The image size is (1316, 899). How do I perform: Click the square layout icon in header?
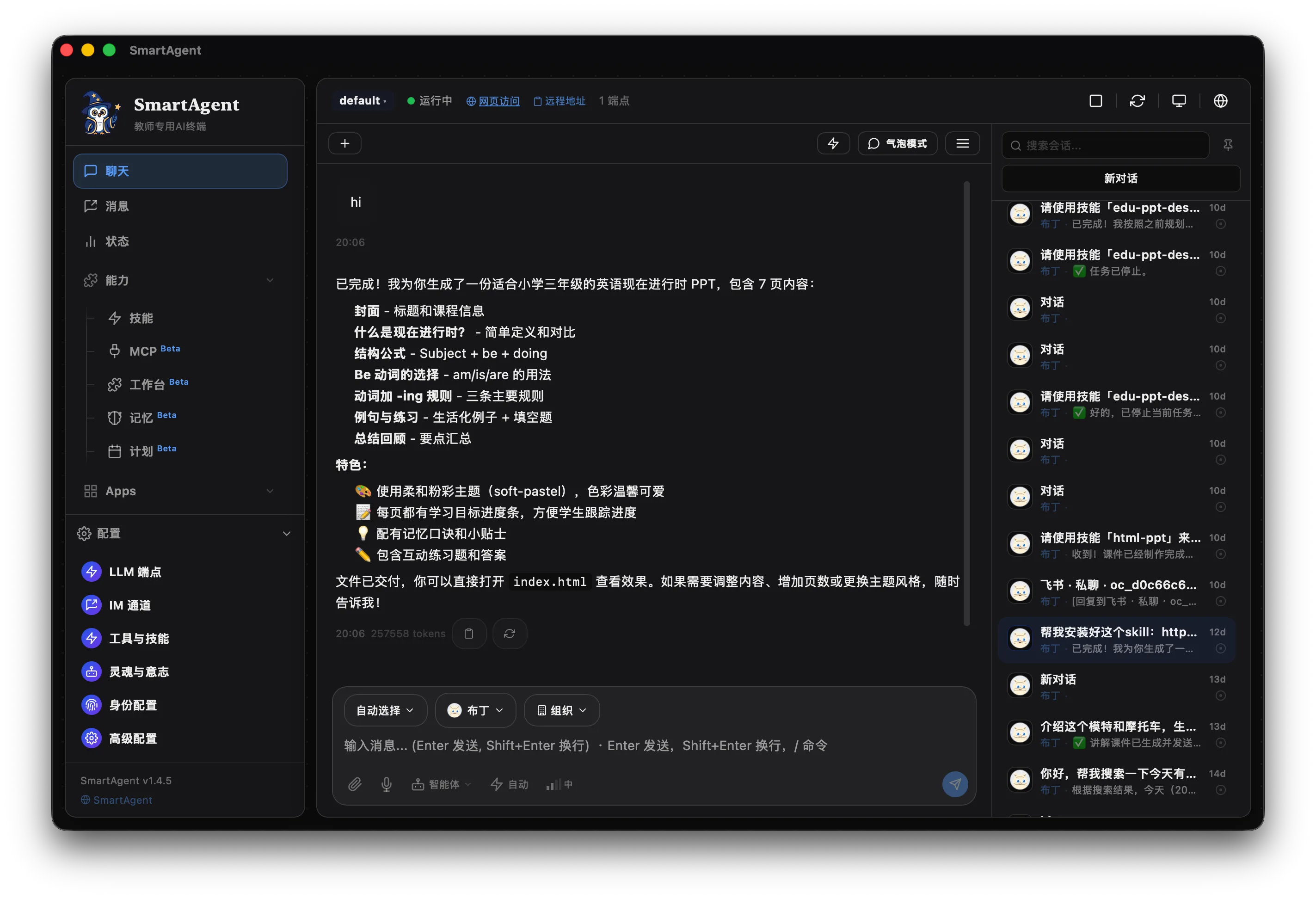coord(1095,101)
